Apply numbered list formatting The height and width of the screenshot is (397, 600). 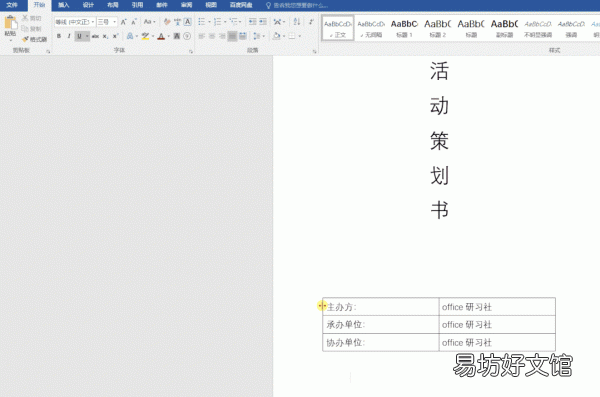click(217, 22)
